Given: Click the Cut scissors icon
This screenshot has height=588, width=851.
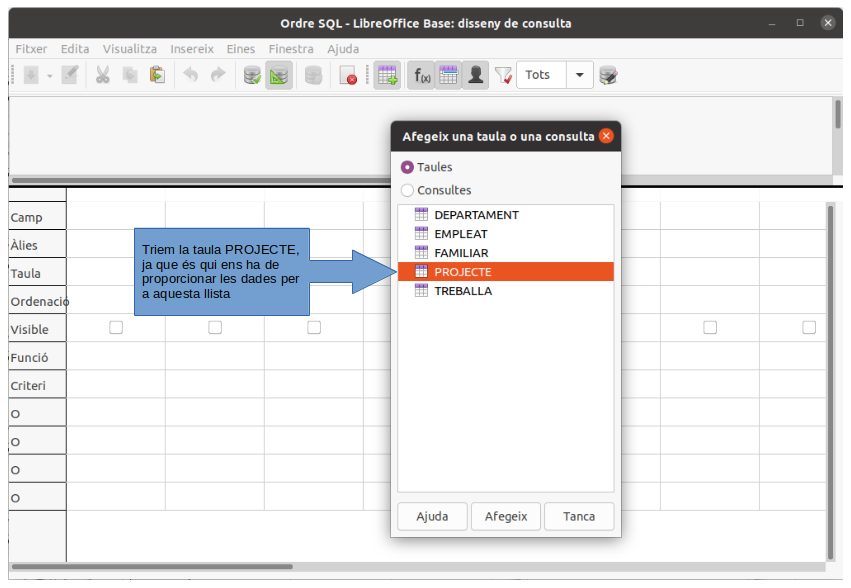Looking at the screenshot, I should coord(102,75).
